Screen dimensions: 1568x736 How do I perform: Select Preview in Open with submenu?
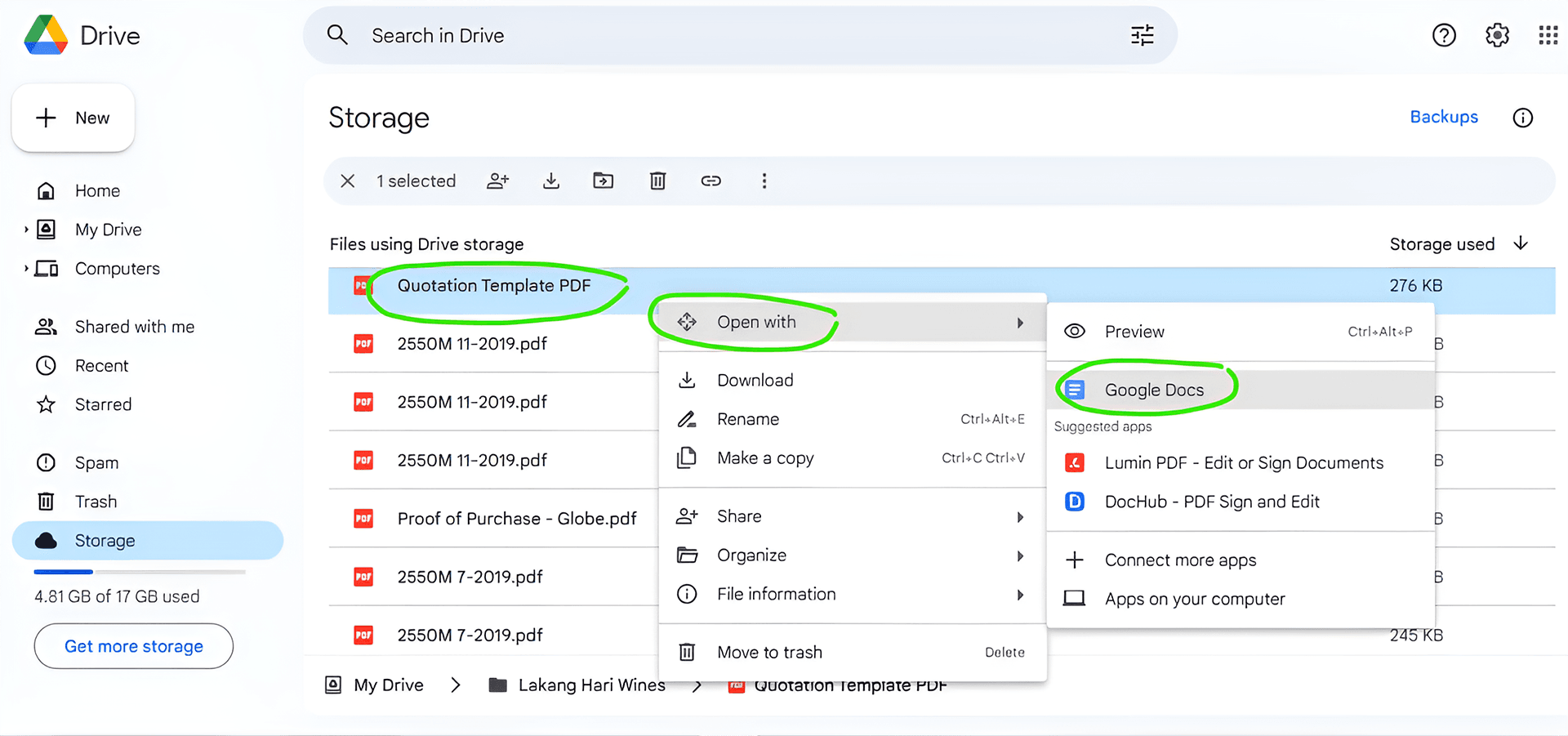point(1241,331)
